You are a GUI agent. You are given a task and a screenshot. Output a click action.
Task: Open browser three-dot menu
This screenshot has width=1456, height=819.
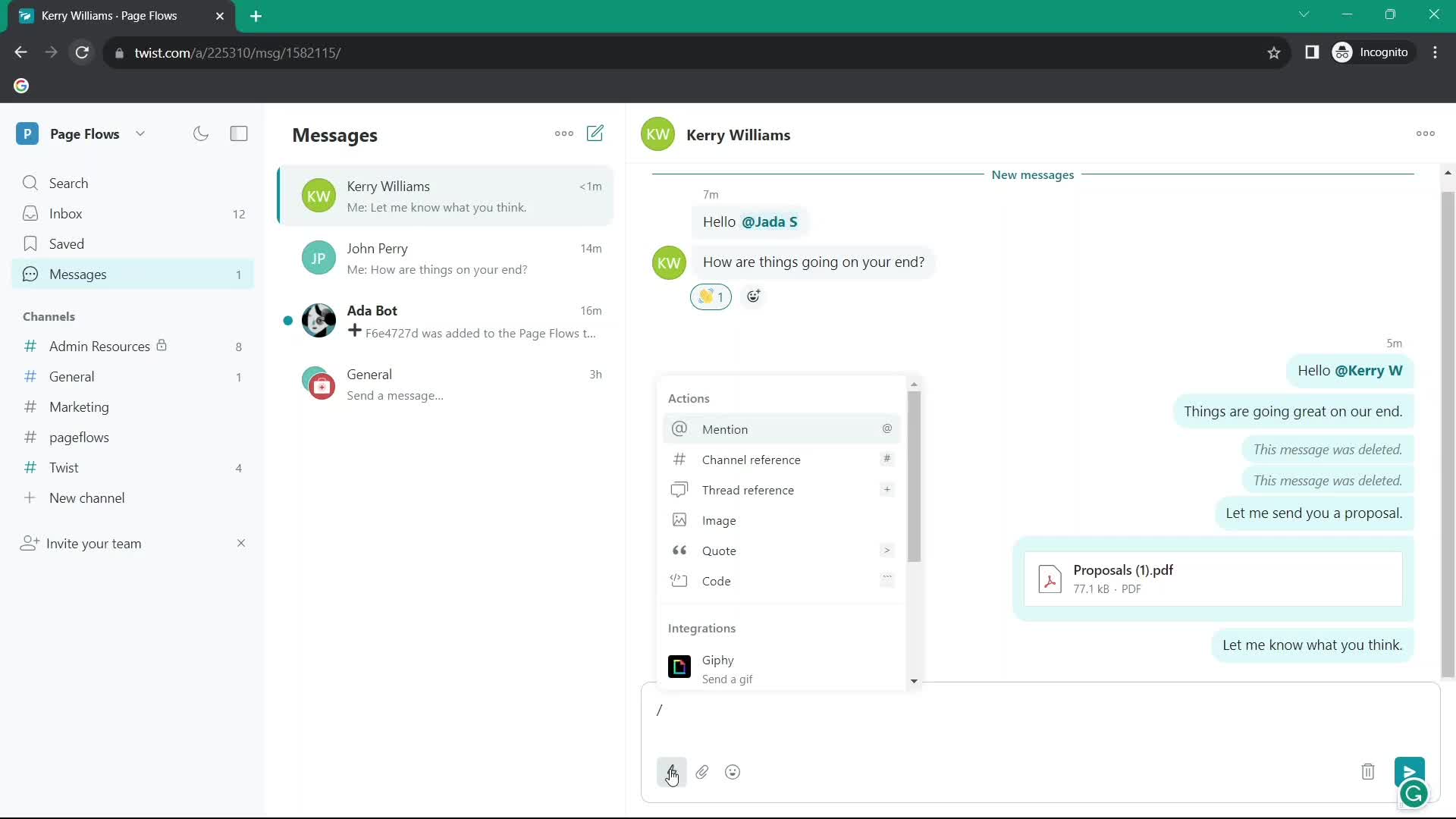pyautogui.click(x=1435, y=52)
